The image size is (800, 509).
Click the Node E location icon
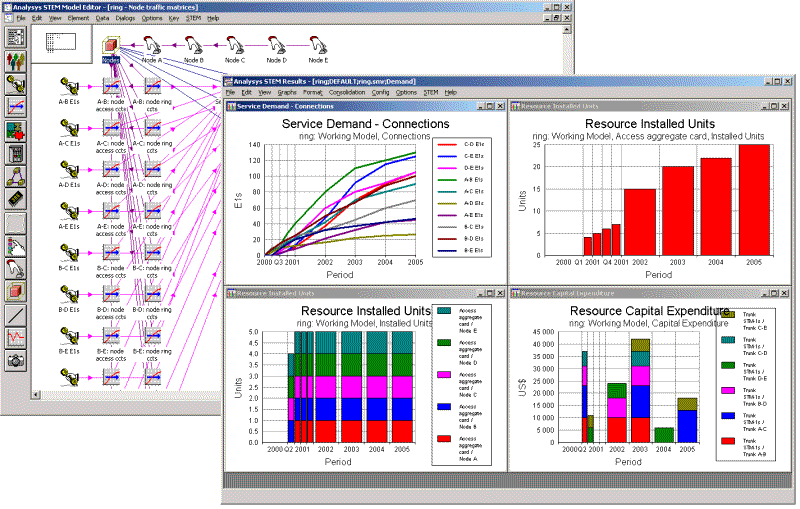(x=319, y=44)
